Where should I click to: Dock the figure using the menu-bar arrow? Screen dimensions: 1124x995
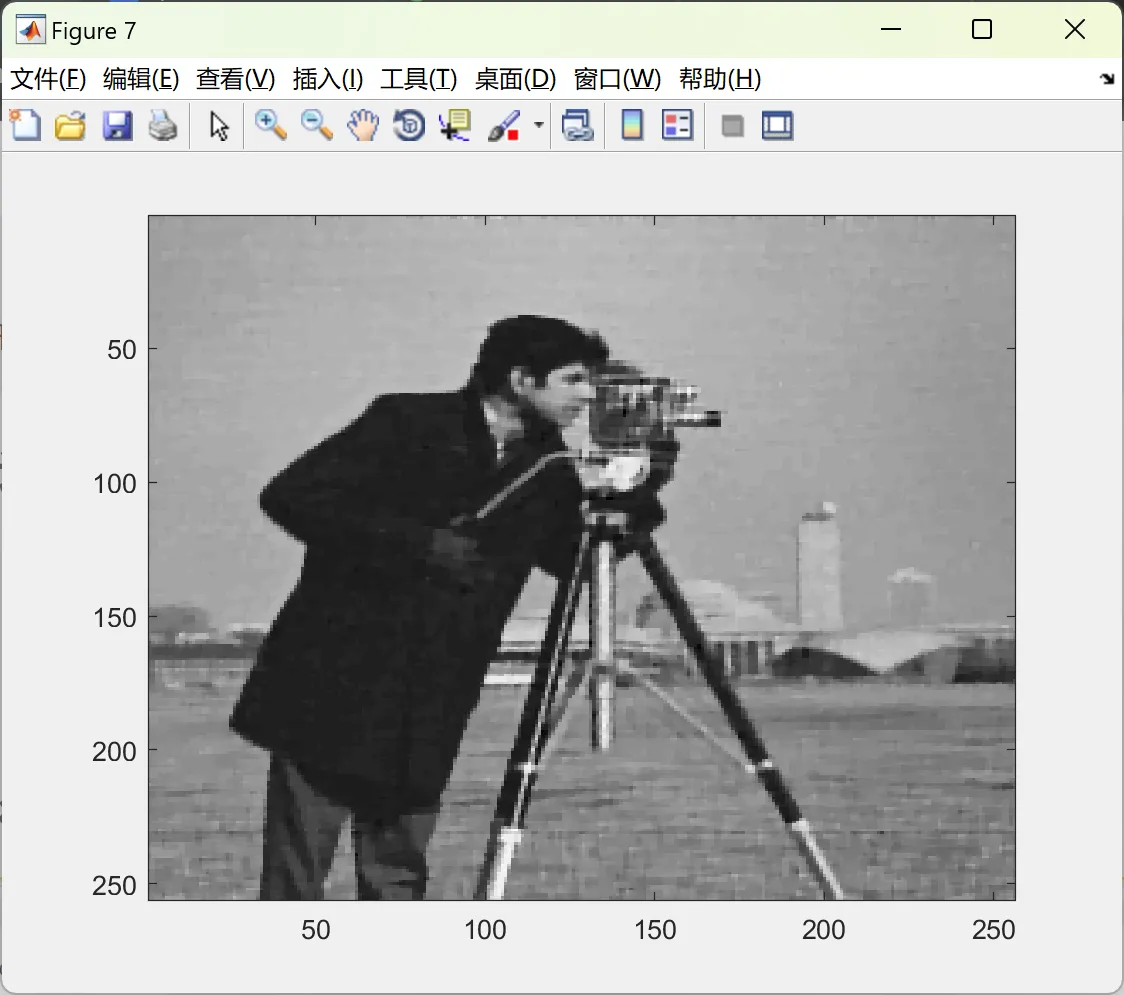1108,79
